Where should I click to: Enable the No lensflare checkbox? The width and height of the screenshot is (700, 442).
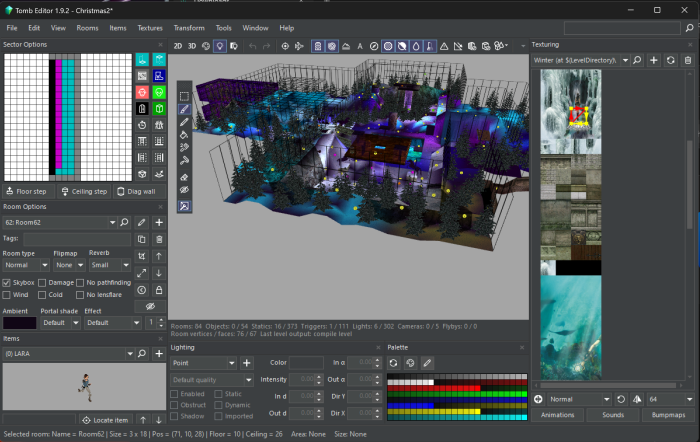80,295
